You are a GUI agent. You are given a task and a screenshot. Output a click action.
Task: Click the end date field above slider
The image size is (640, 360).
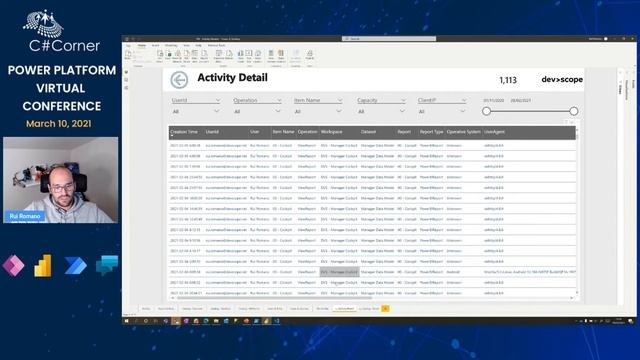click(520, 100)
